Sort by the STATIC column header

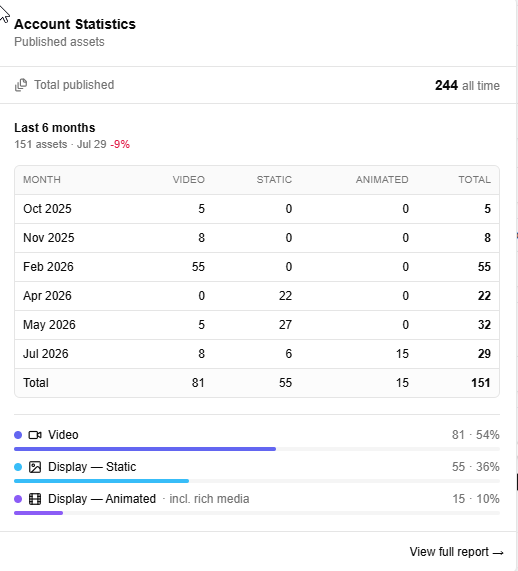pyautogui.click(x=274, y=180)
